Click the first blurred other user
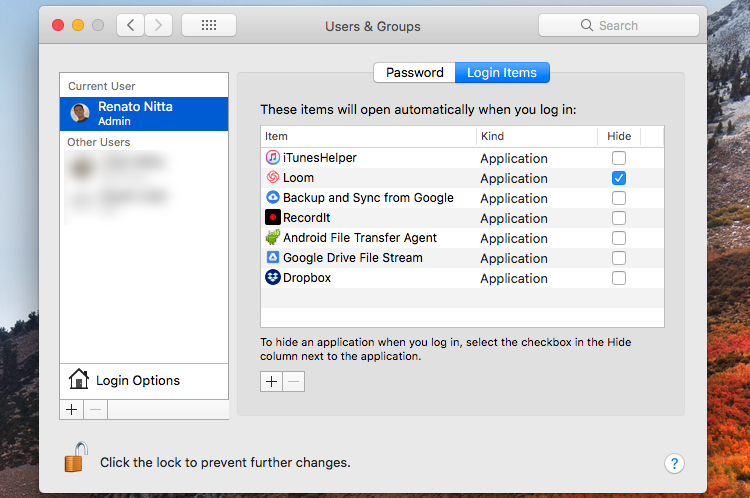 pyautogui.click(x=120, y=166)
